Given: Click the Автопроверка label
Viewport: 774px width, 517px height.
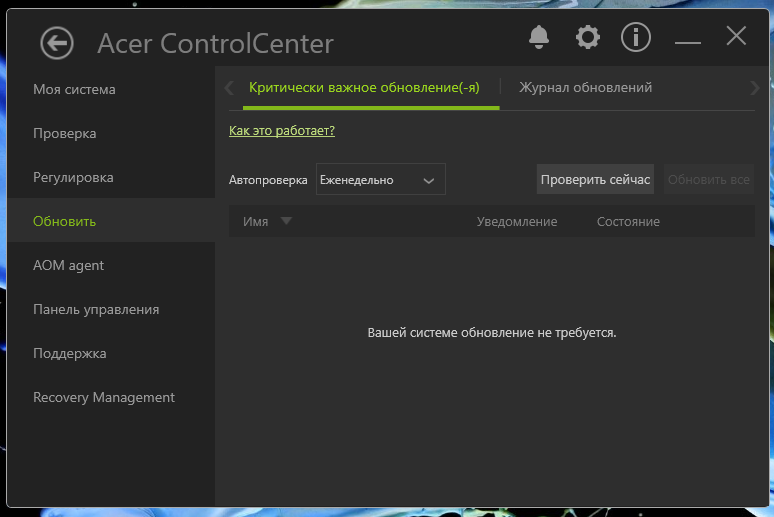Looking at the screenshot, I should 268,180.
